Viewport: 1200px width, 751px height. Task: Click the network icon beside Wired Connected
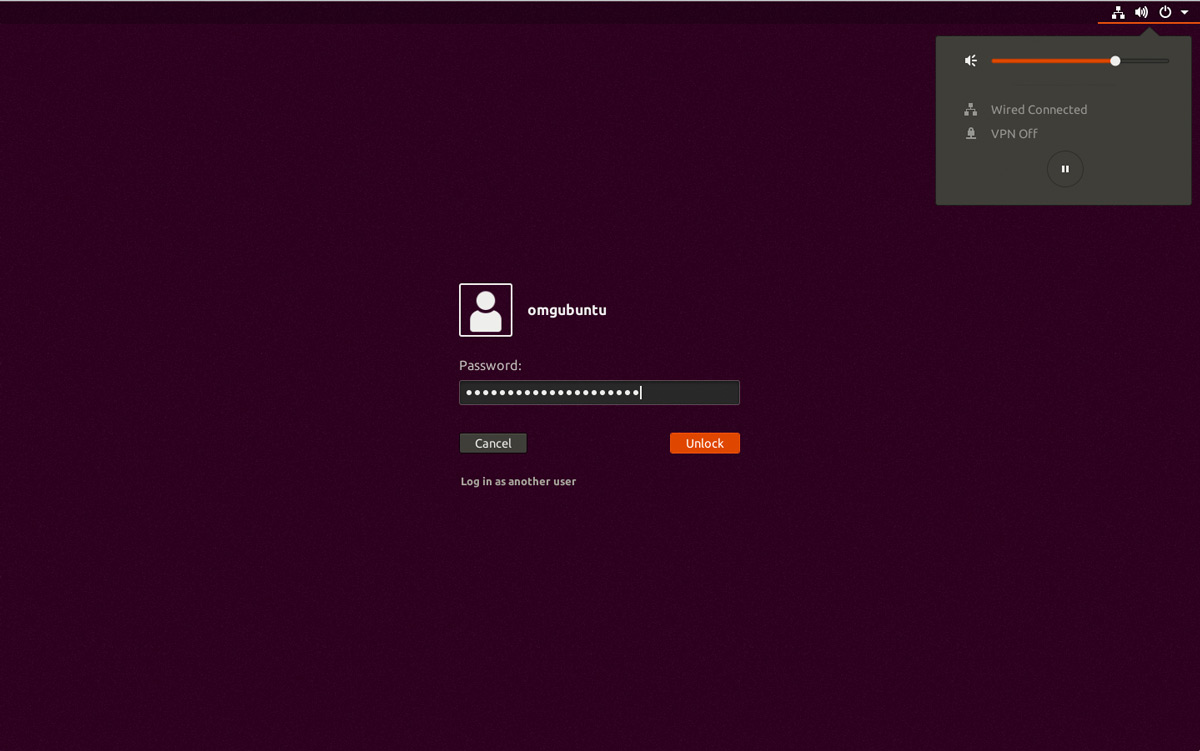click(x=970, y=110)
